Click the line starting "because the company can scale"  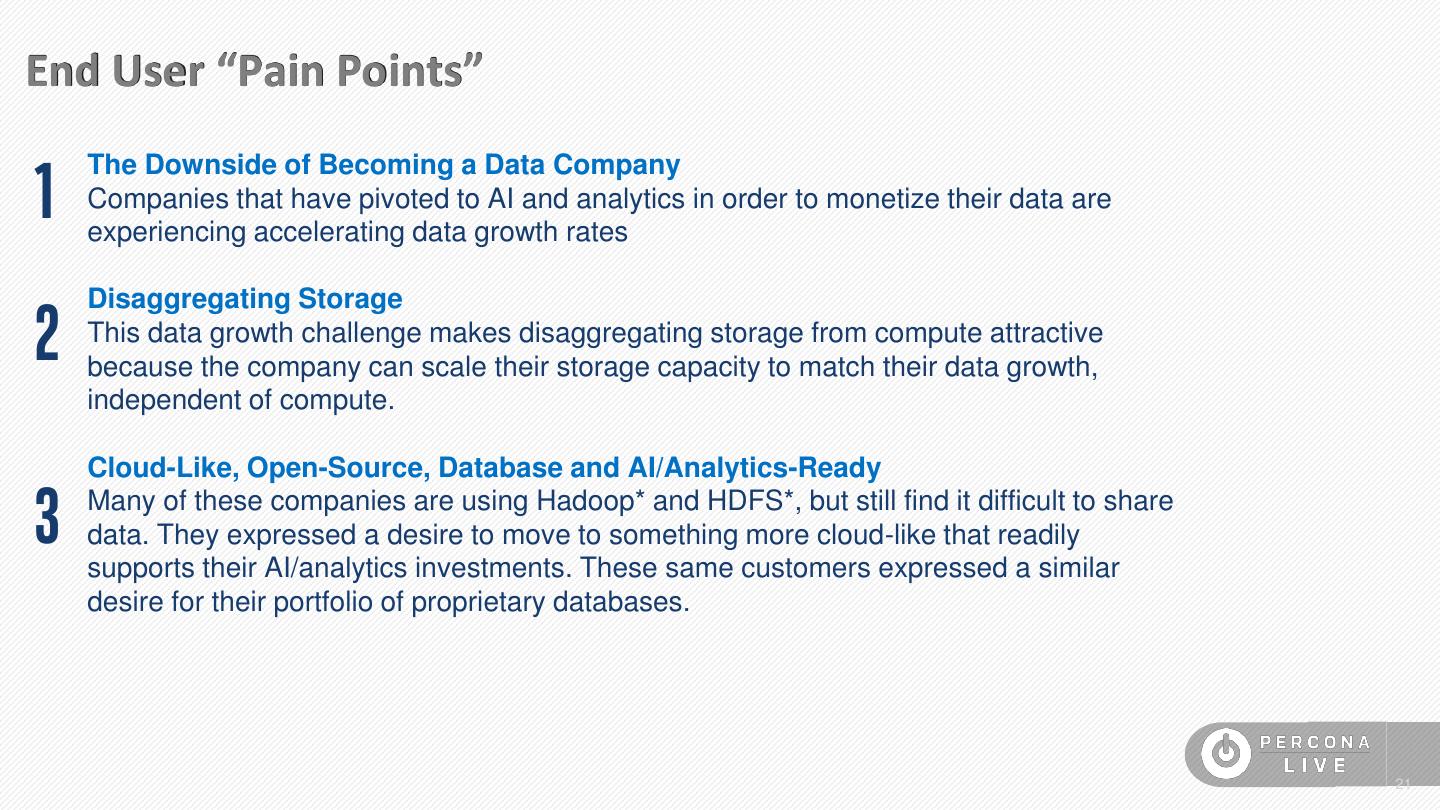592,367
